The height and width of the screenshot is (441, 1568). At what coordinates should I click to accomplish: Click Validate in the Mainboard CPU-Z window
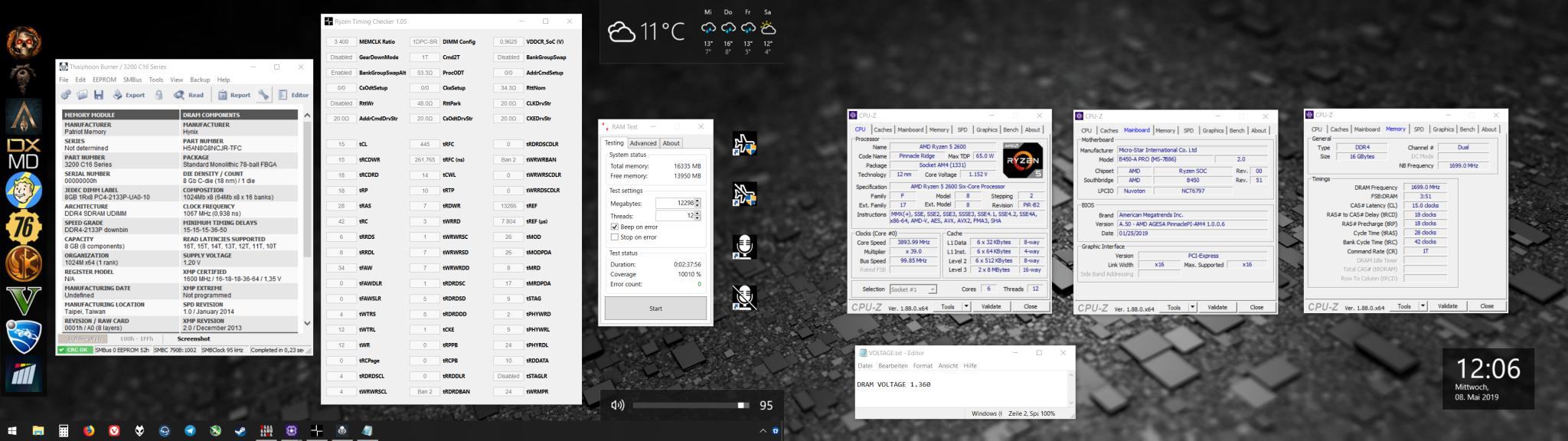coord(1217,307)
